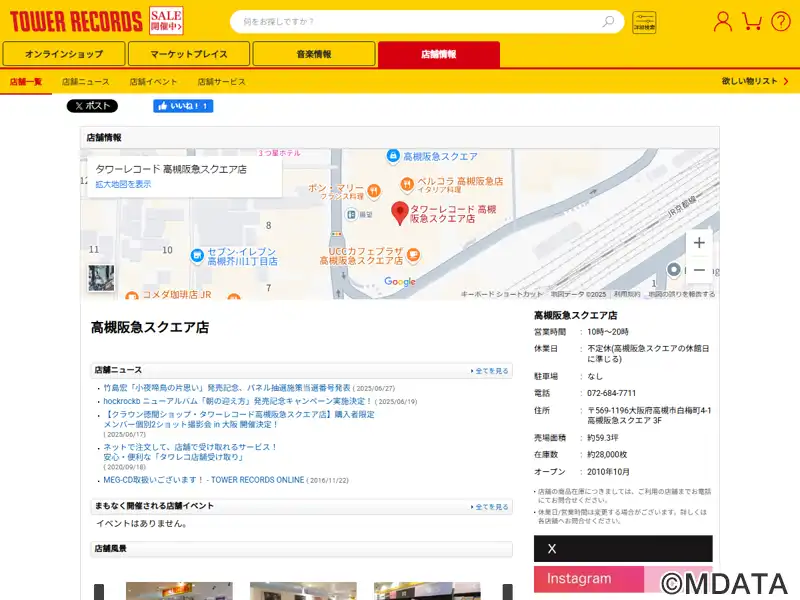This screenshot has width=800, height=600.
Task: Click the 展望 map marker icon
Action: click(351, 214)
